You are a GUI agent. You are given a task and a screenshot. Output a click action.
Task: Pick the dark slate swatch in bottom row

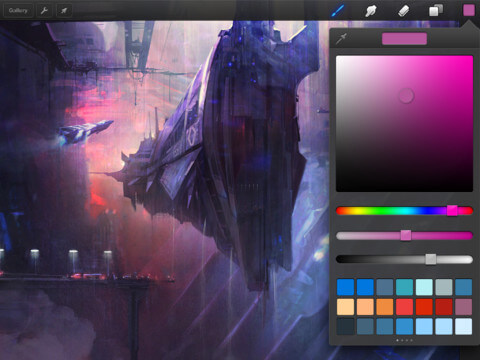click(345, 326)
